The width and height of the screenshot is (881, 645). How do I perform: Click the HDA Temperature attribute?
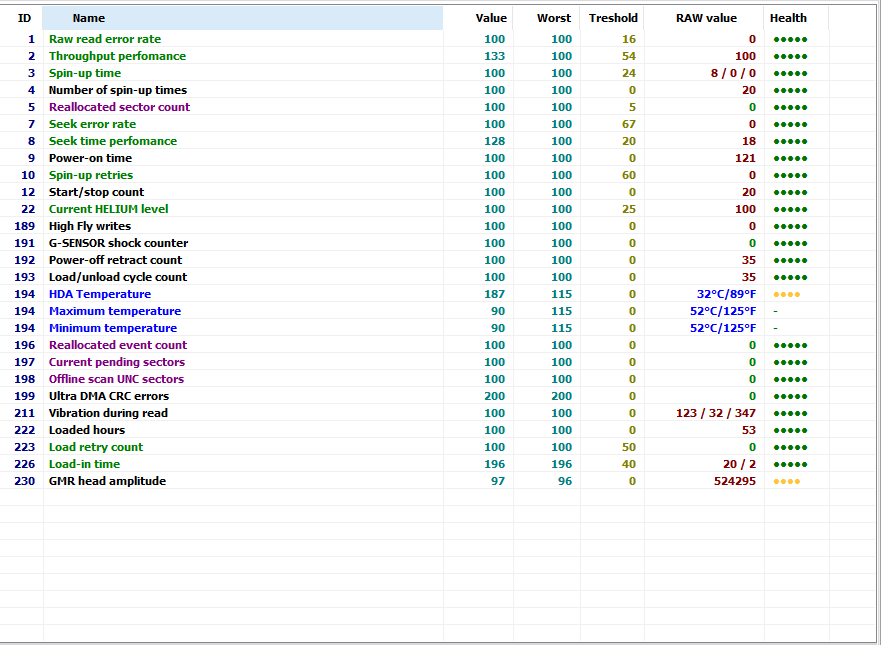pos(100,294)
